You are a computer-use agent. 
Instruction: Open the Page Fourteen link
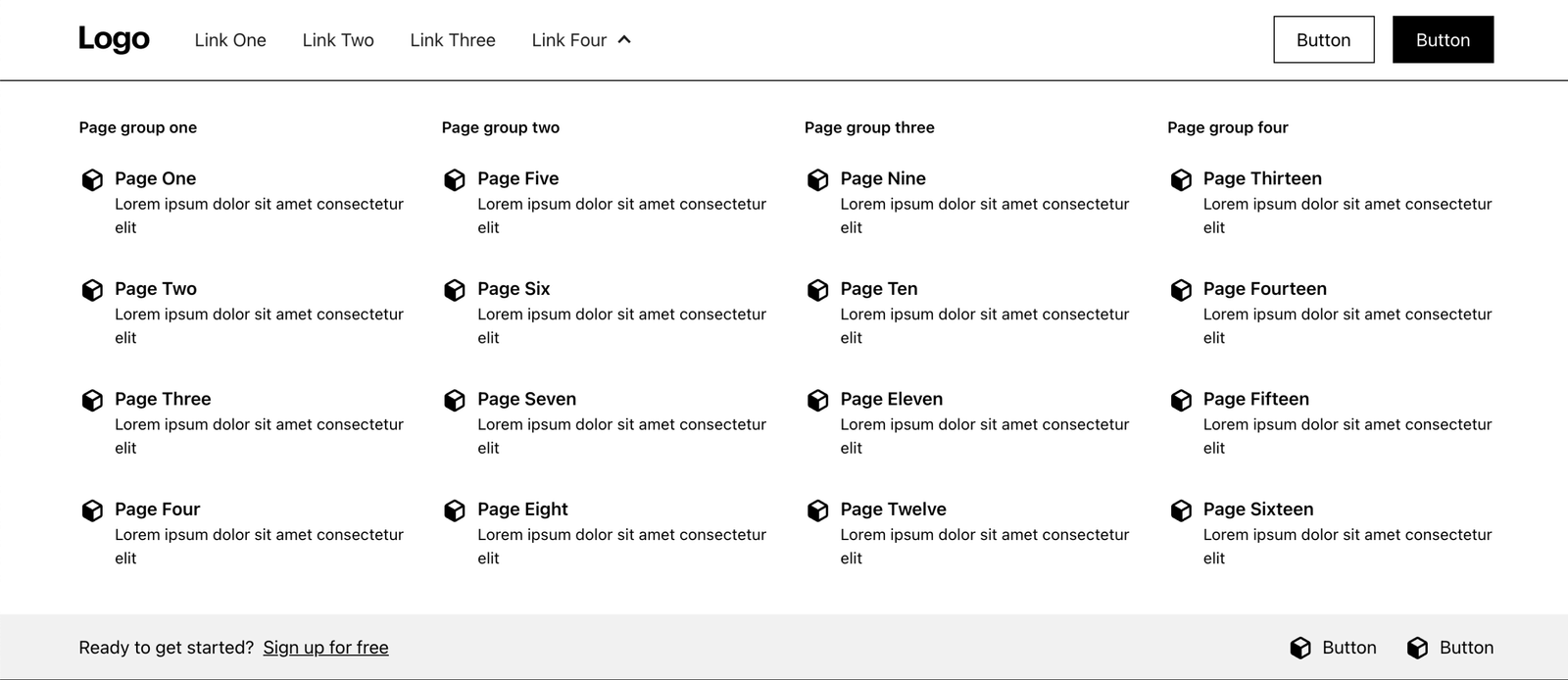pos(1264,289)
